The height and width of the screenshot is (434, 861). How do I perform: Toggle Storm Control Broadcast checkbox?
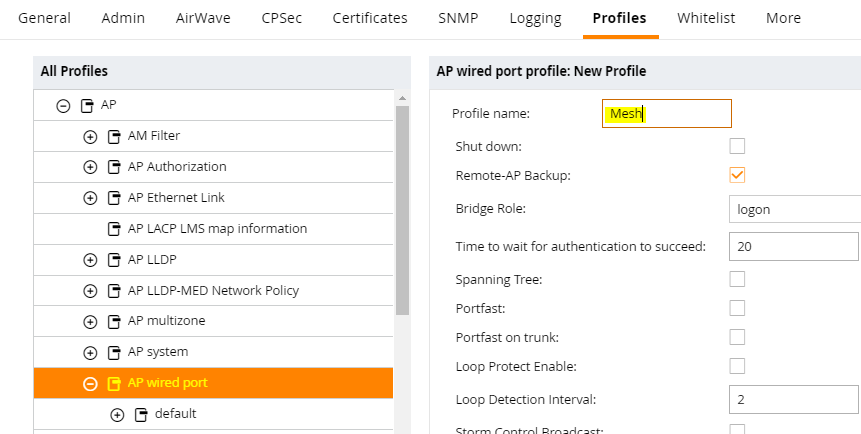coord(737,429)
